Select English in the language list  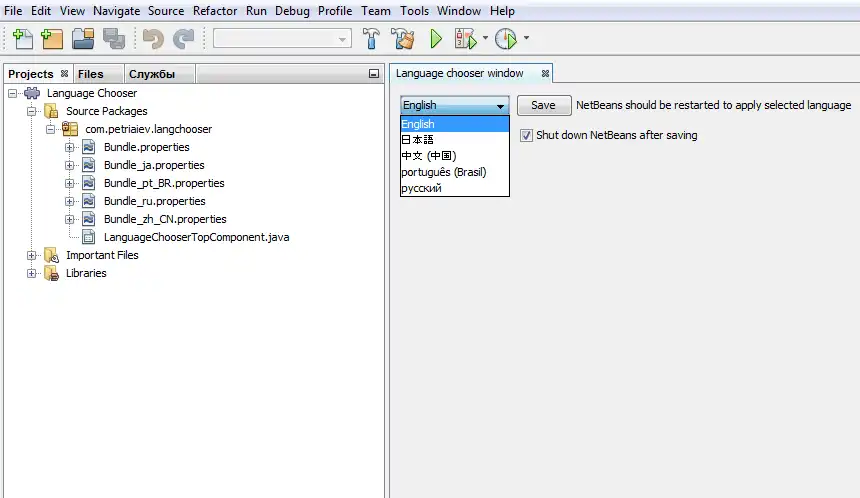point(455,124)
